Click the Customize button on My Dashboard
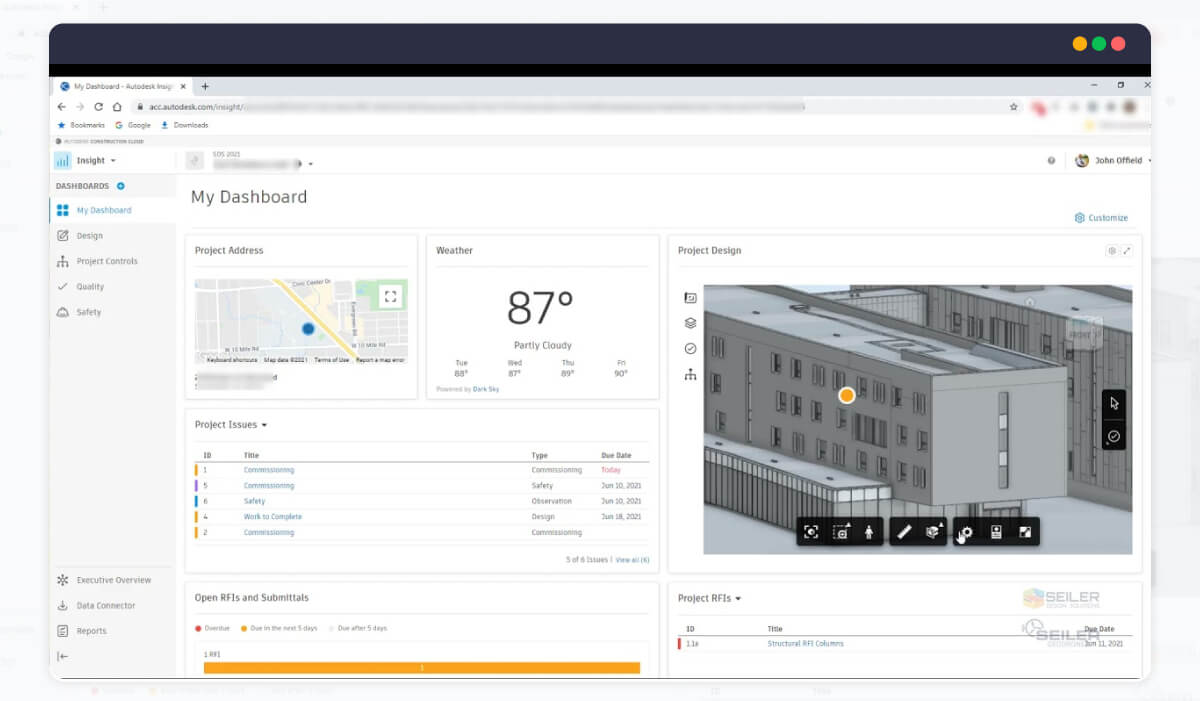This screenshot has height=701, width=1200. tap(1101, 217)
